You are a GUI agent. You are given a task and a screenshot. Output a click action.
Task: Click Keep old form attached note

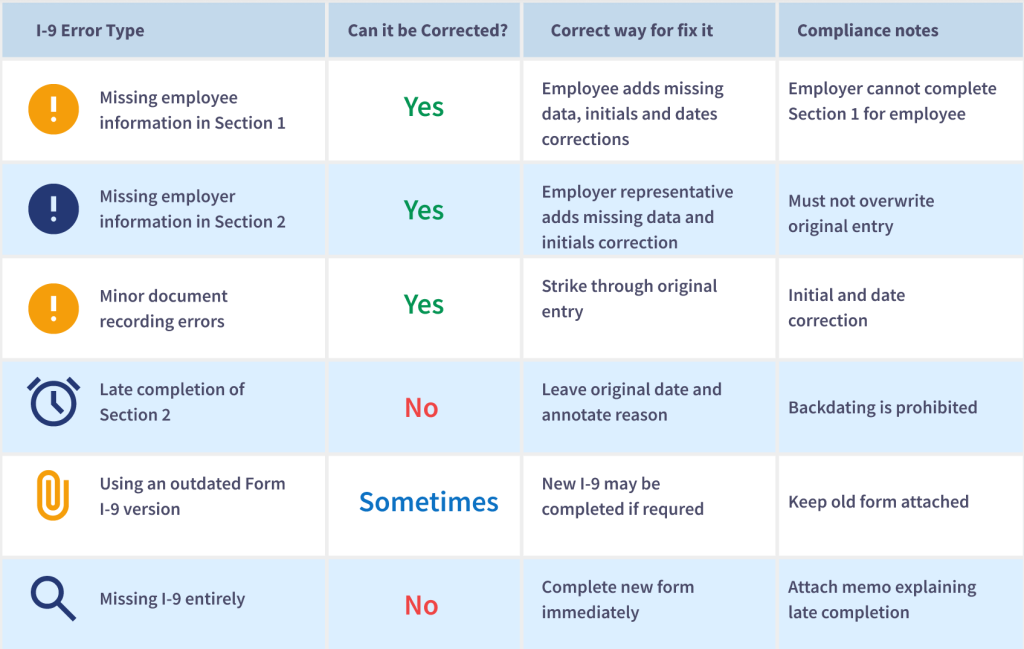click(x=878, y=501)
